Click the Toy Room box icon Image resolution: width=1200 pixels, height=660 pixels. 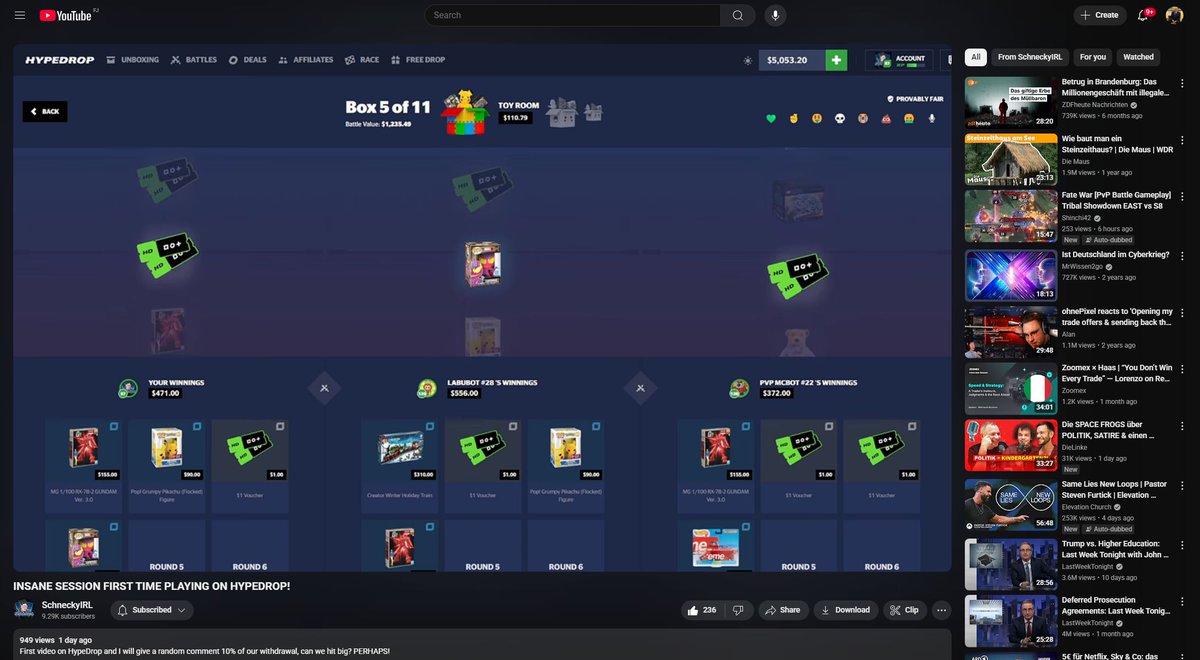[465, 110]
